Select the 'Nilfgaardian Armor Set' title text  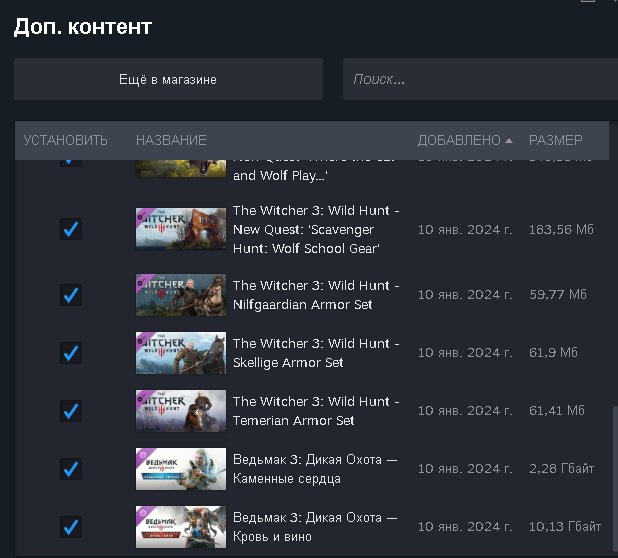tap(316, 295)
